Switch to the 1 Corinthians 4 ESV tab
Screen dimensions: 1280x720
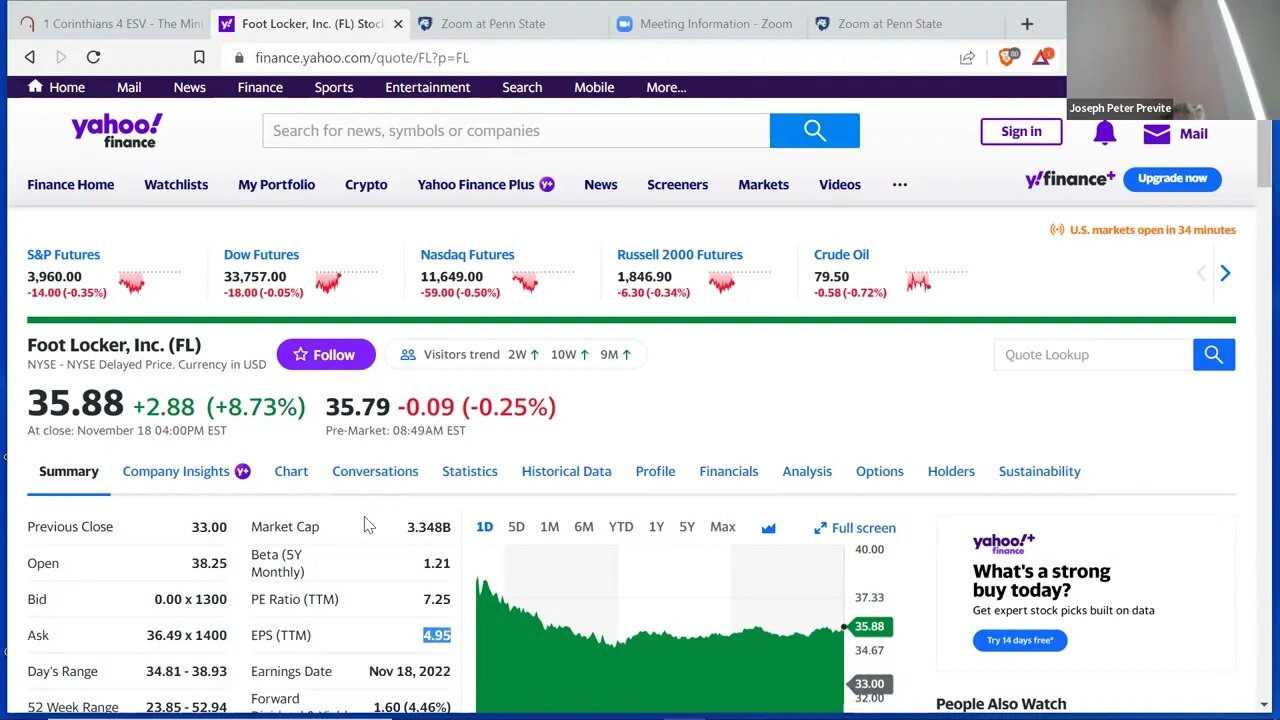[112, 24]
